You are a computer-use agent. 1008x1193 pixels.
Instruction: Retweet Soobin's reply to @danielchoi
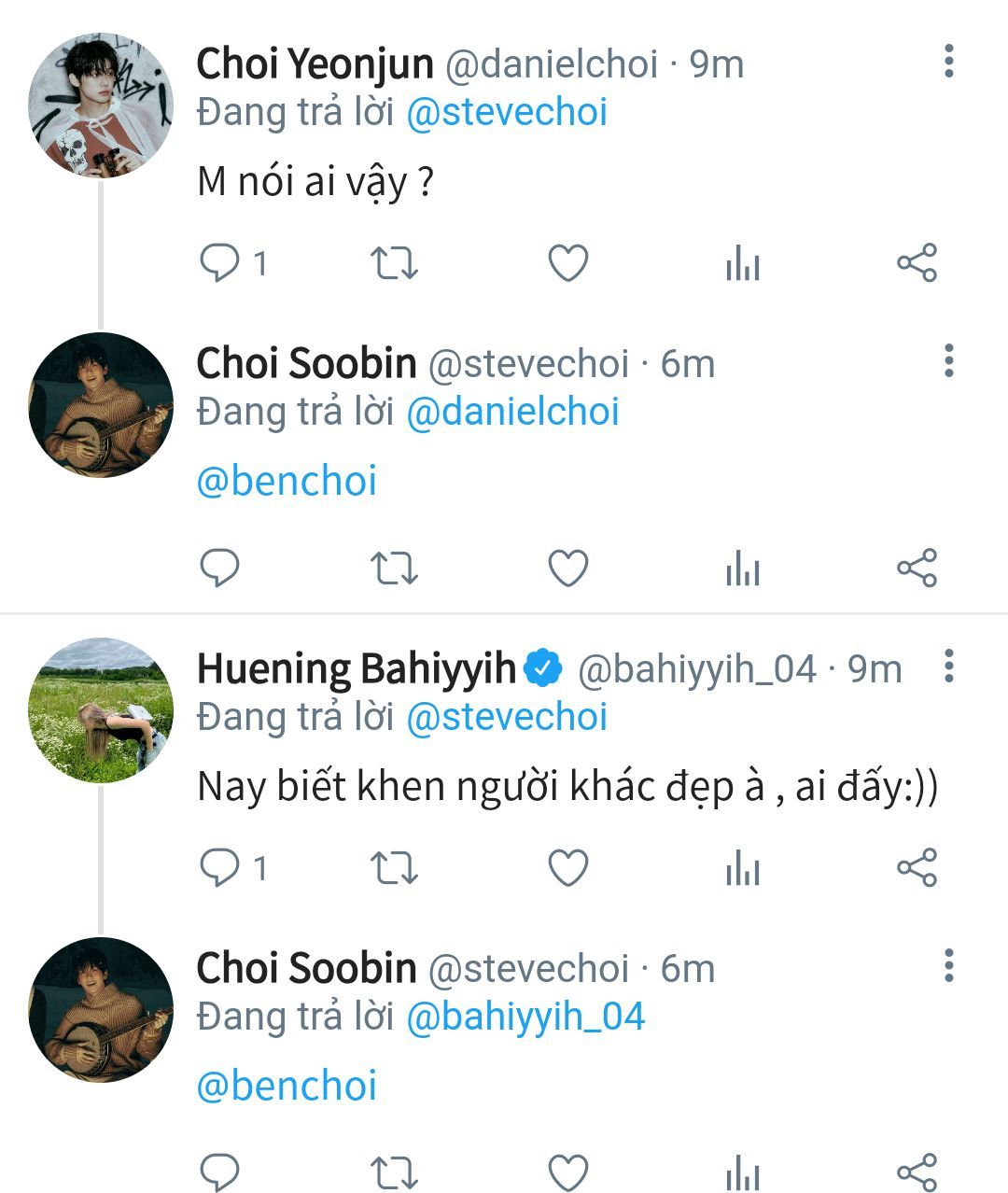click(x=394, y=568)
